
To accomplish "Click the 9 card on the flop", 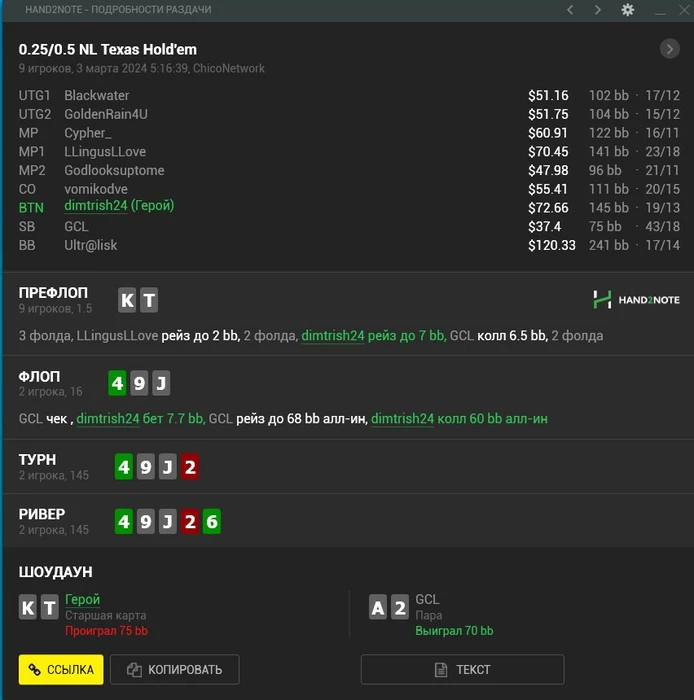I will [139, 383].
